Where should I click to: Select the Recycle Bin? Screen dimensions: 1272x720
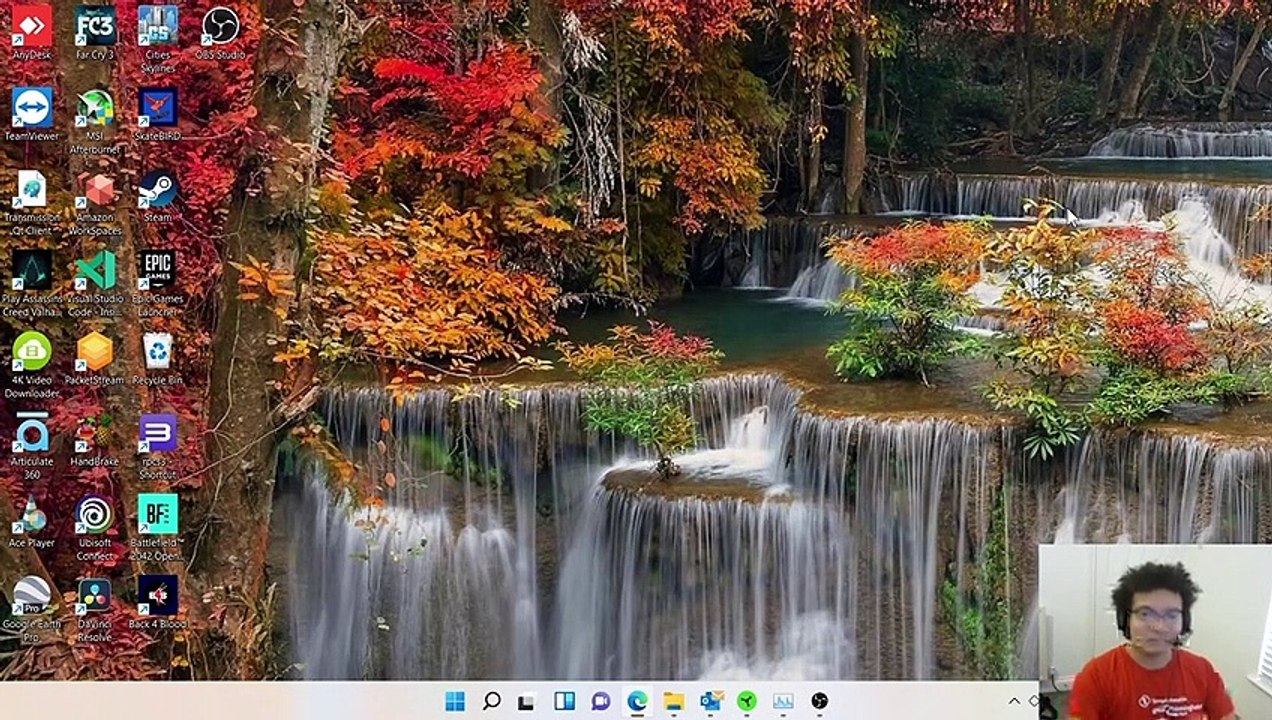point(158,358)
